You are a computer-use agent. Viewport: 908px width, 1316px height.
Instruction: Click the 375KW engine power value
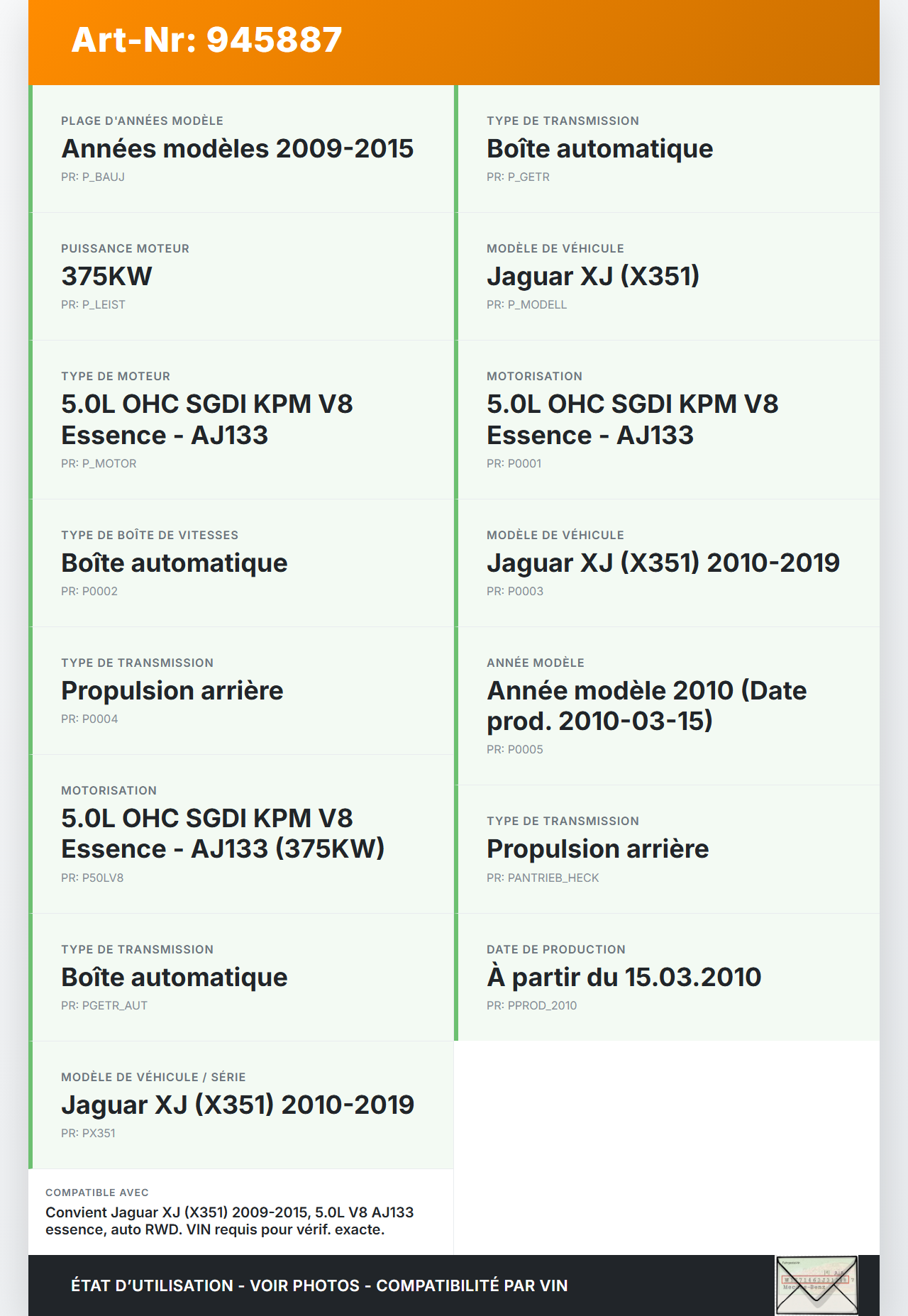(x=106, y=276)
